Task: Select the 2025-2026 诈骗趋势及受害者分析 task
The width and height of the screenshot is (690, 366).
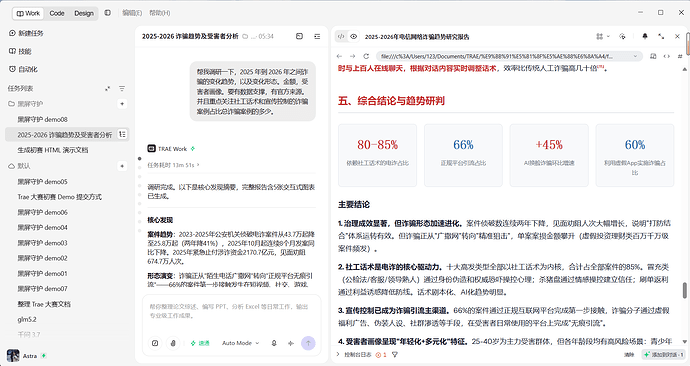Action: pyautogui.click(x=64, y=135)
